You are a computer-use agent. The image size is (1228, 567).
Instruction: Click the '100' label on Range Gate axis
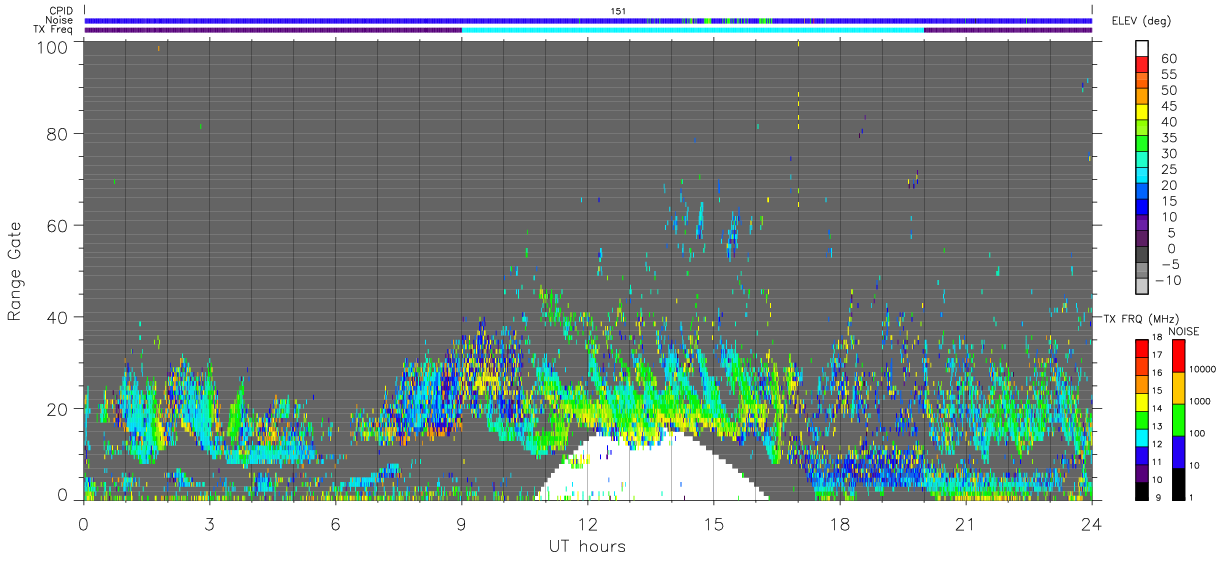pyautogui.click(x=52, y=46)
